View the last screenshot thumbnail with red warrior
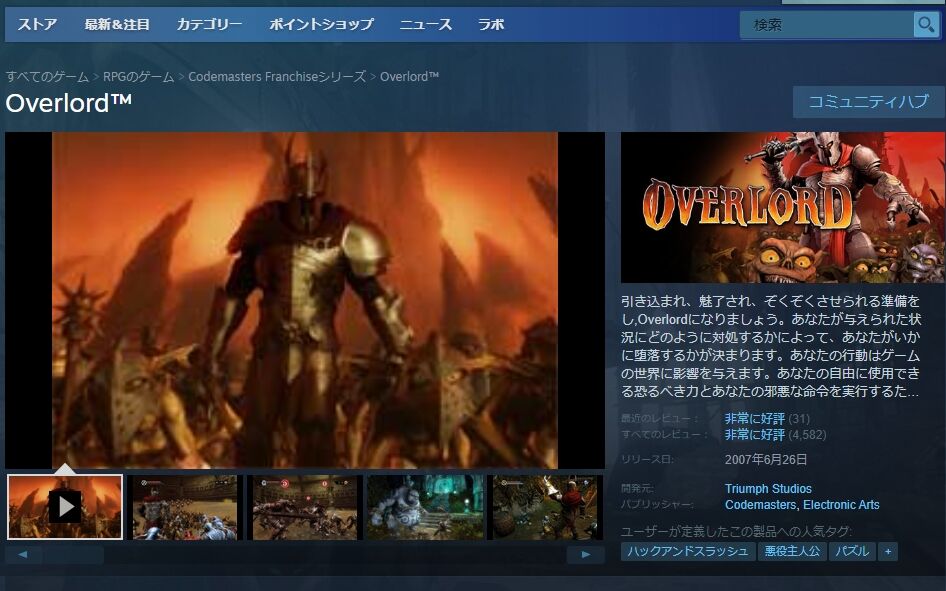The image size is (946, 591). coord(547,507)
